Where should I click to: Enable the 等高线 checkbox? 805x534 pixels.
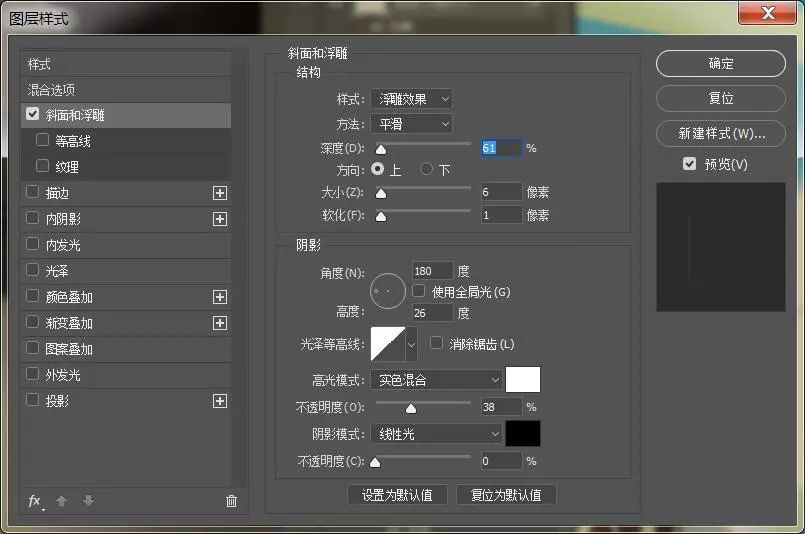click(x=43, y=141)
